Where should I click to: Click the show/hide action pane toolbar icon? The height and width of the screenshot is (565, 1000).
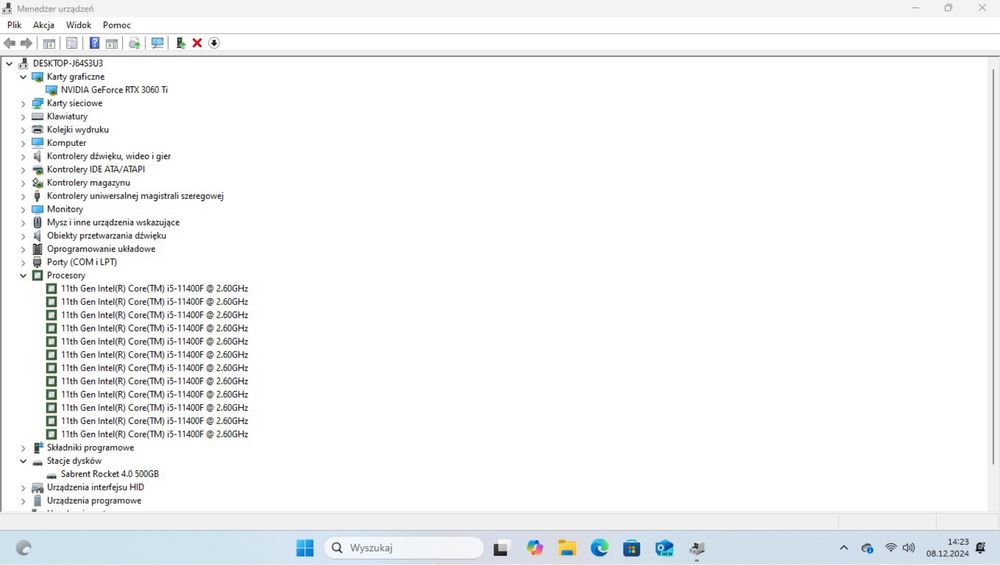coord(112,43)
